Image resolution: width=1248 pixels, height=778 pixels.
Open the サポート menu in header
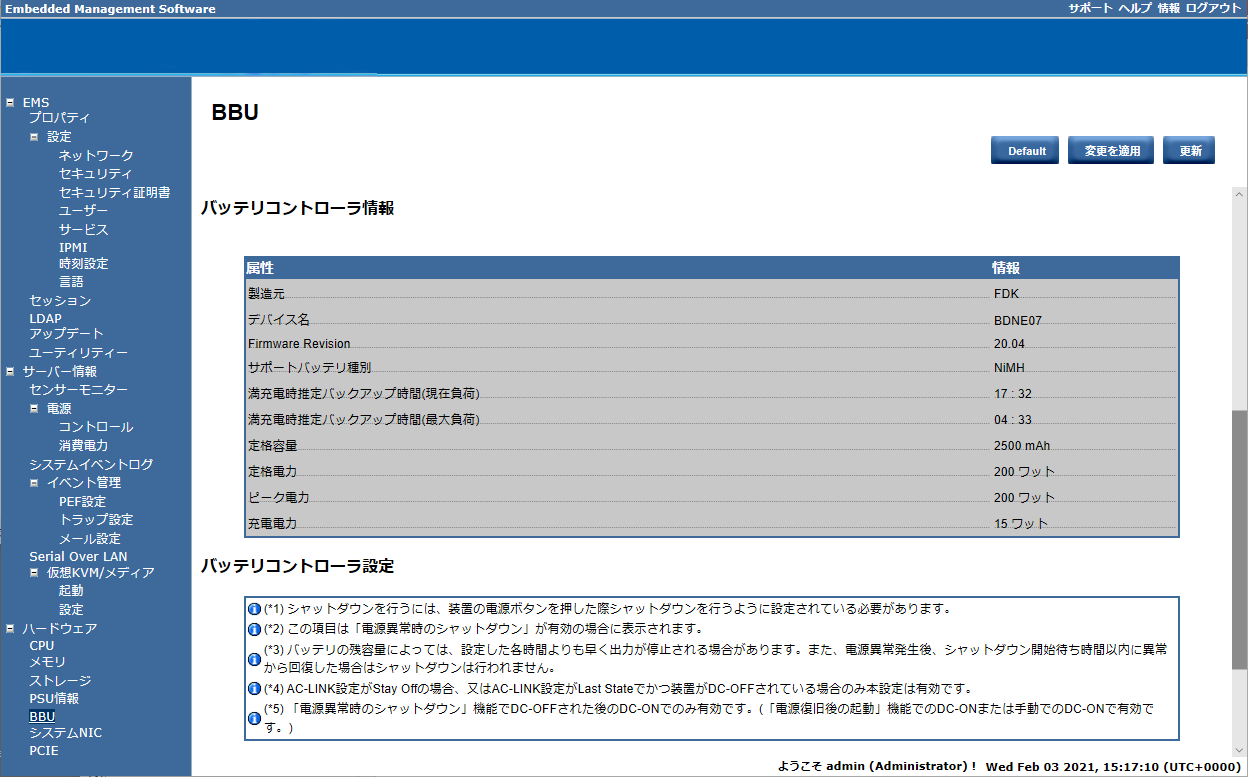(x=1090, y=8)
